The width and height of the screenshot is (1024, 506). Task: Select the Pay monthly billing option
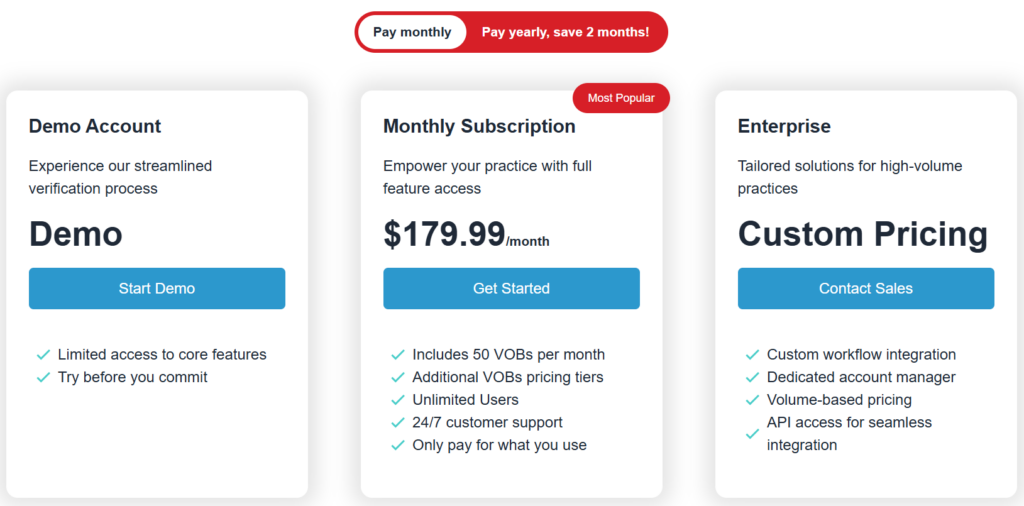click(412, 32)
